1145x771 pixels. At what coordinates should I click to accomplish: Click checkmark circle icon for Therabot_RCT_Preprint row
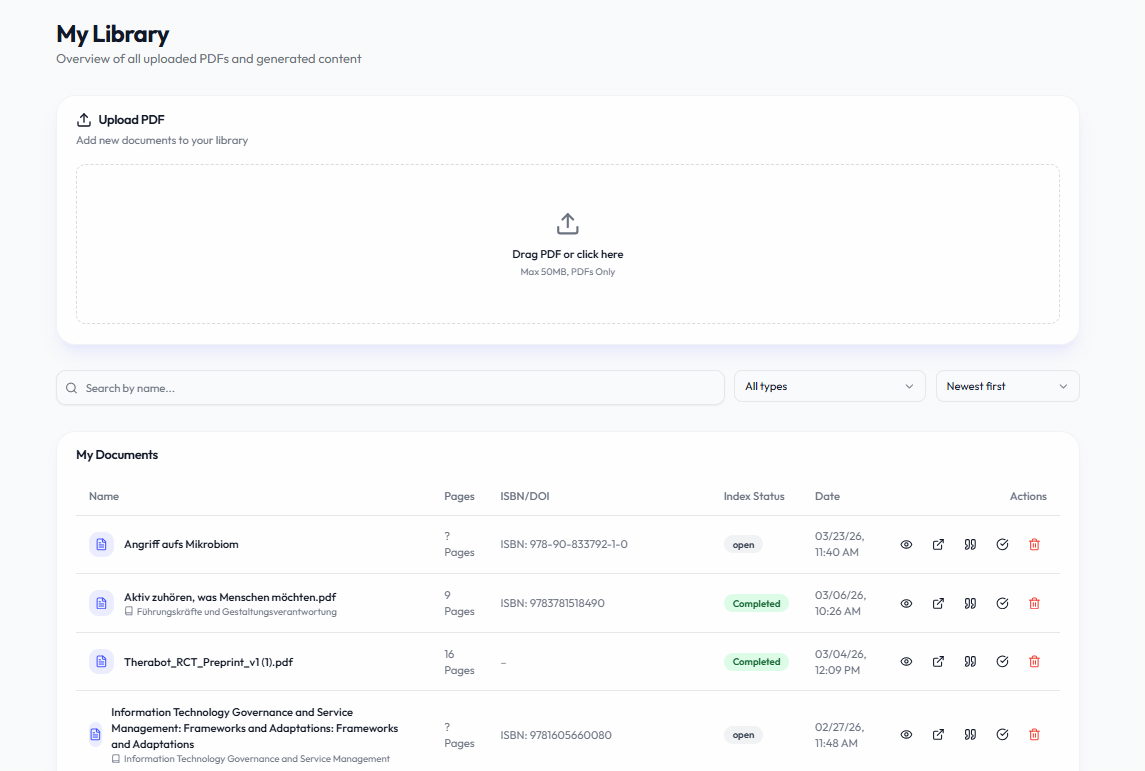[x=1002, y=662]
